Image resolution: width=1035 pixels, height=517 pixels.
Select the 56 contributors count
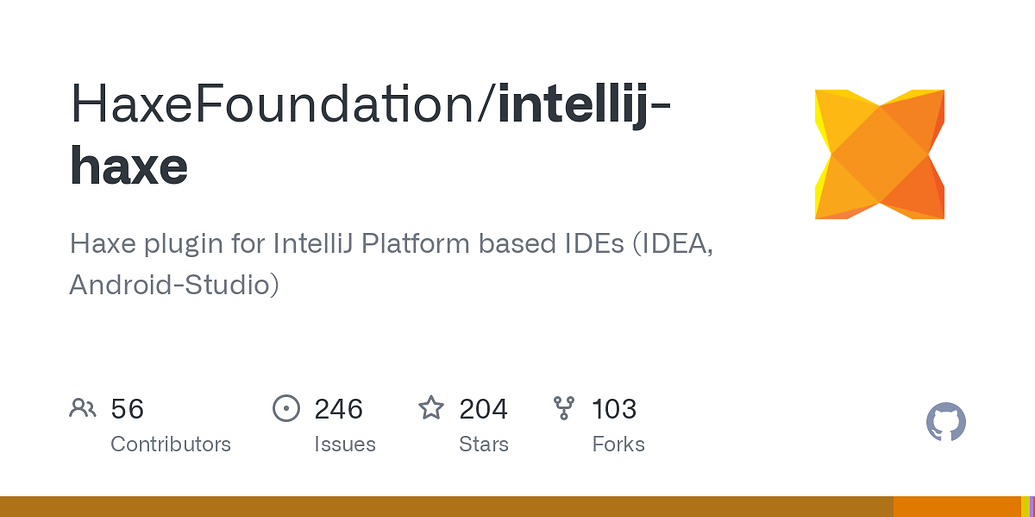click(127, 409)
